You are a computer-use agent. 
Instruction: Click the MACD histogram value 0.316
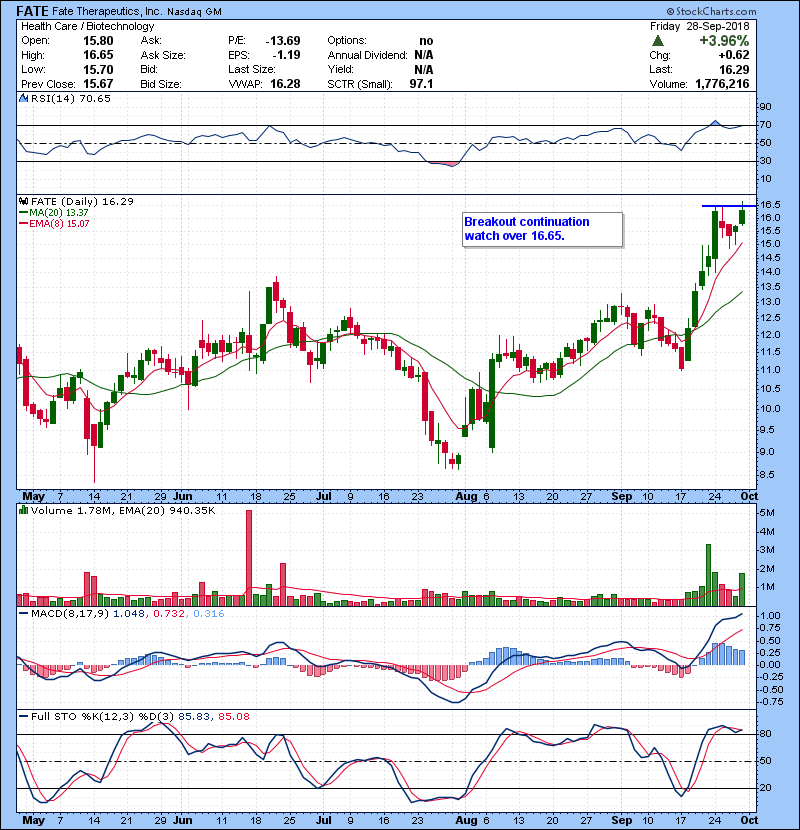click(x=209, y=614)
